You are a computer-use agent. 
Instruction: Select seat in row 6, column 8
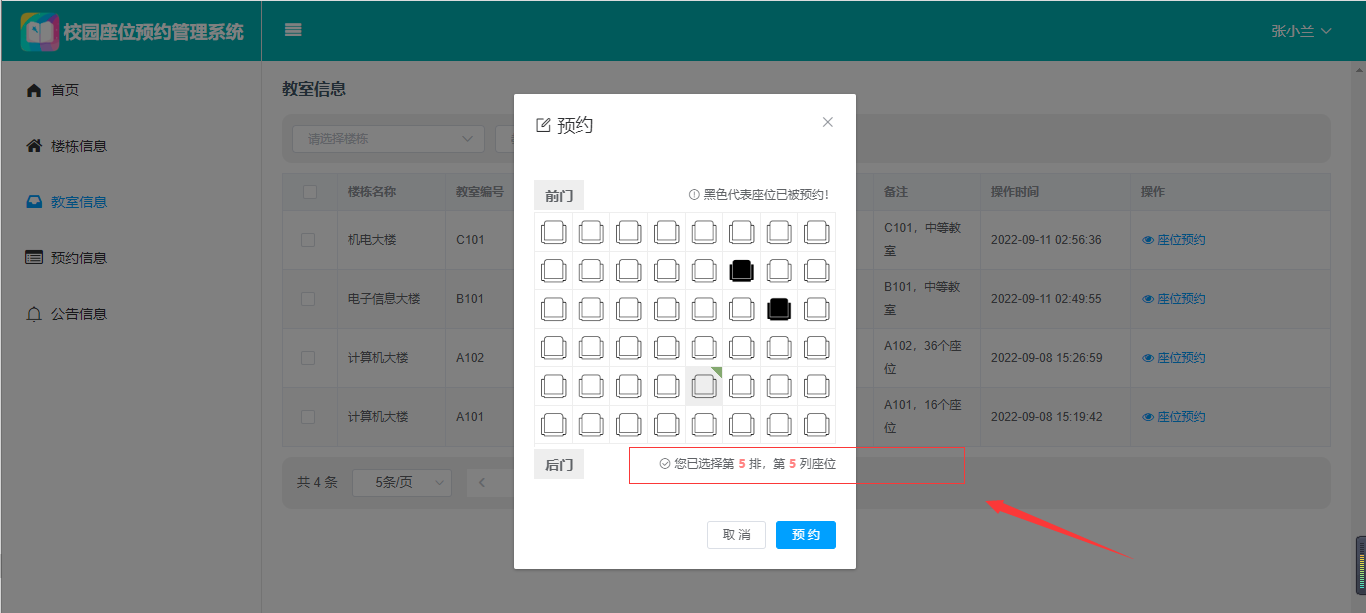[x=816, y=424]
